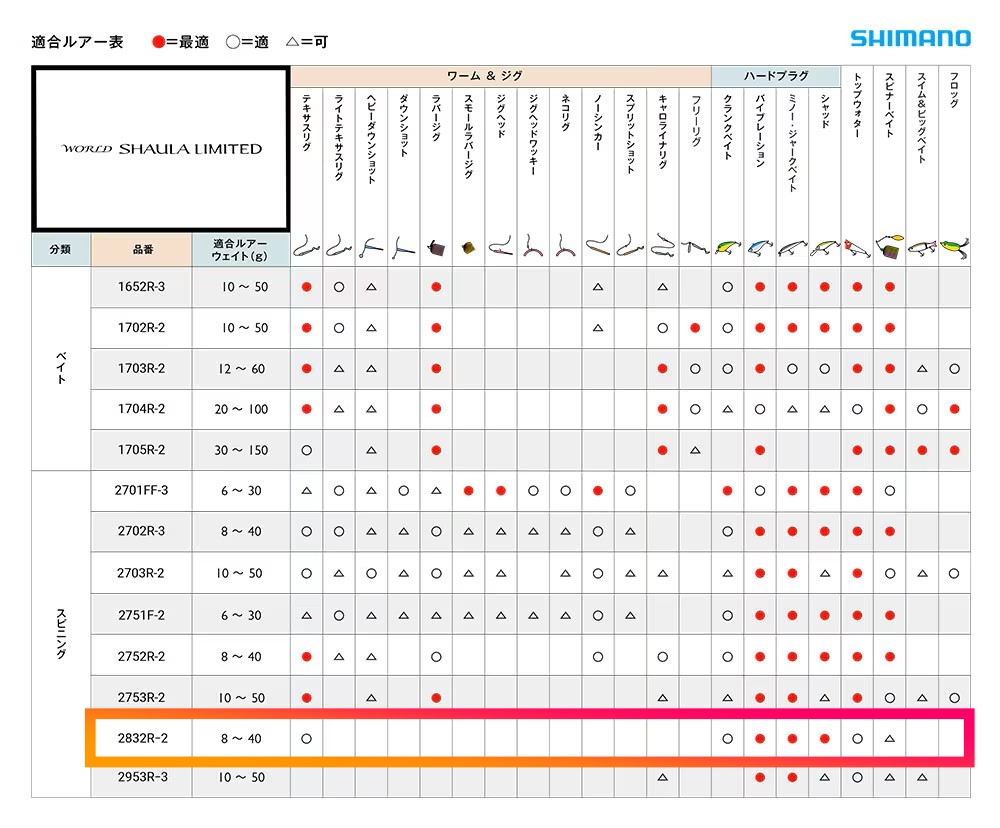Select the スプリットショット rig illustration

pos(630,246)
